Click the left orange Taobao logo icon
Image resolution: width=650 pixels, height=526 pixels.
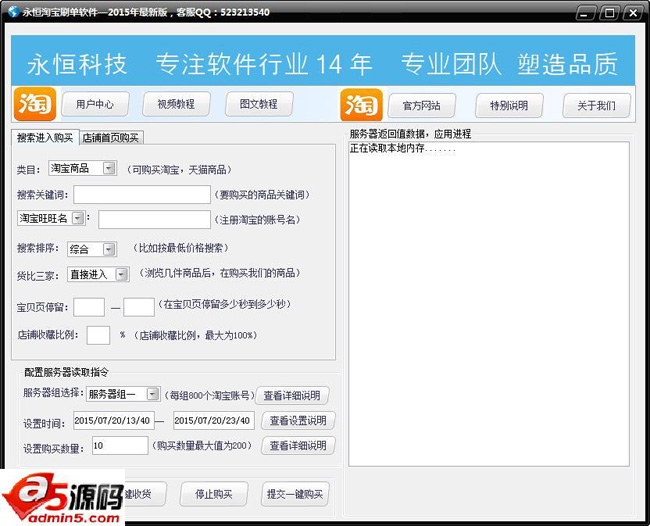click(x=35, y=104)
